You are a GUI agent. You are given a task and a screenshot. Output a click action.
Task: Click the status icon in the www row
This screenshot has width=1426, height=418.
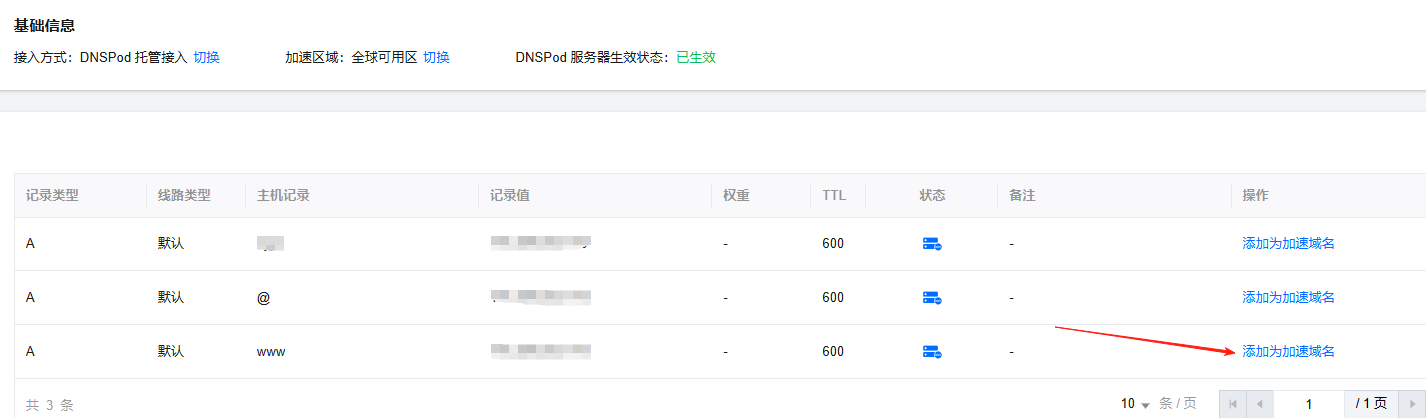pyautogui.click(x=932, y=352)
